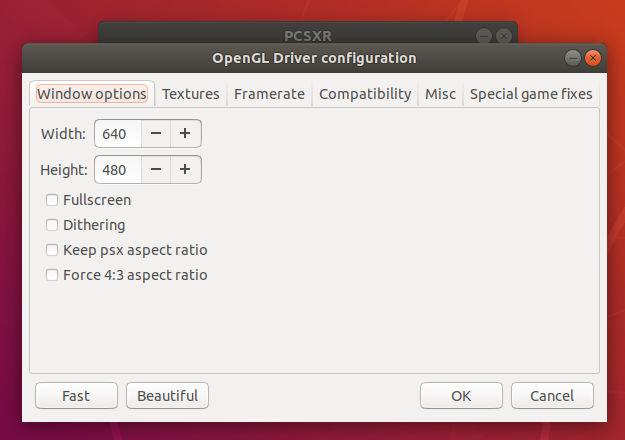Close the OpenGL Driver configuration window
Screen dimensions: 625x440
coord(593,58)
